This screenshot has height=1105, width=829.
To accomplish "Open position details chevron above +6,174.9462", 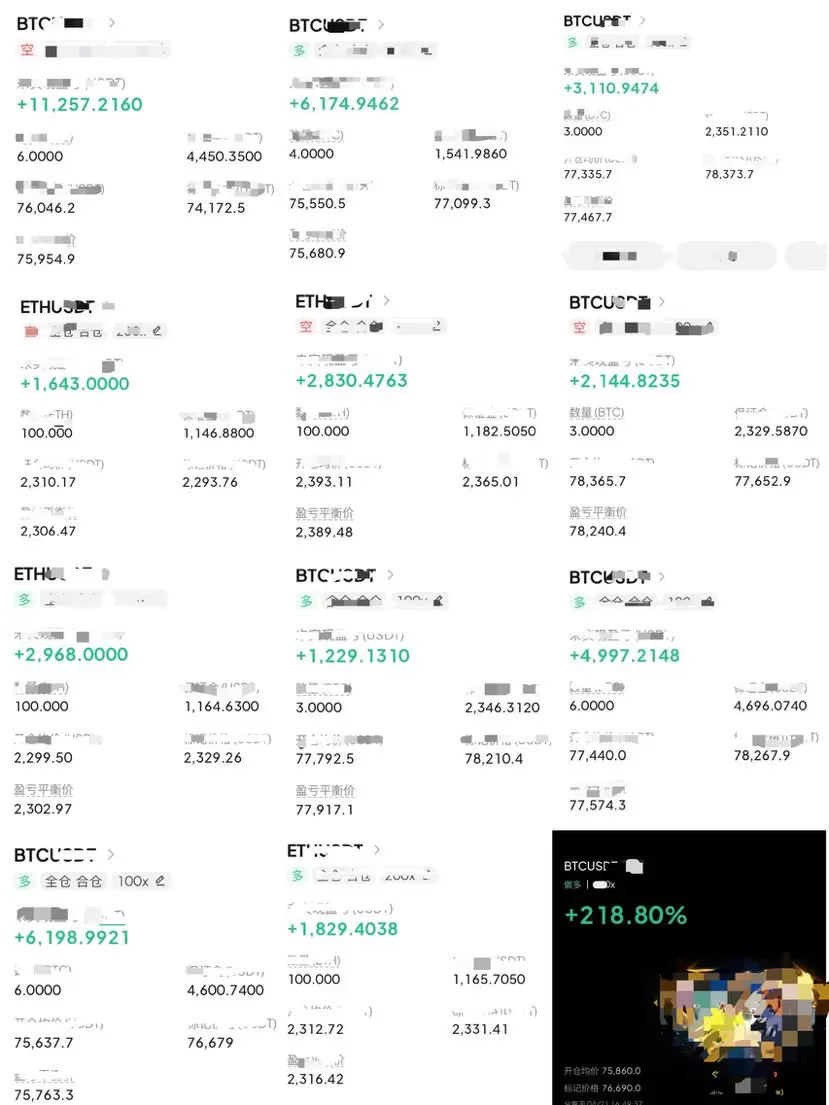I will pos(381,25).
